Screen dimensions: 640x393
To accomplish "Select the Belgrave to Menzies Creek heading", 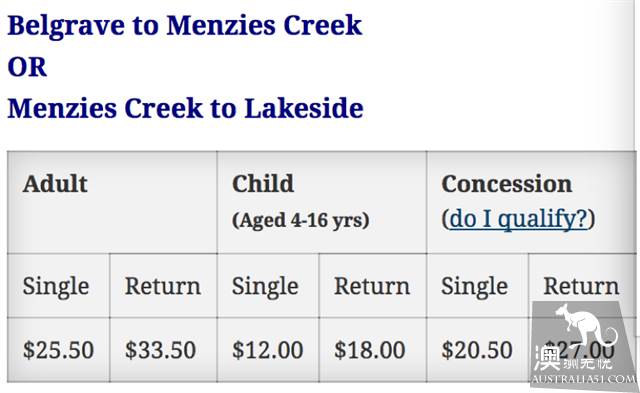I will coord(185,26).
